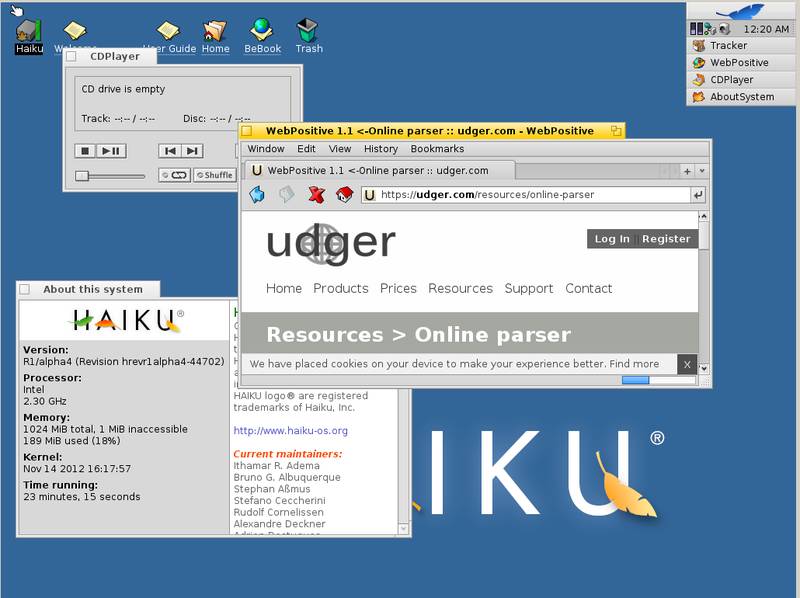Go forward in WebPositive
Image resolution: width=800 pixels, height=598 pixels.
pos(286,194)
